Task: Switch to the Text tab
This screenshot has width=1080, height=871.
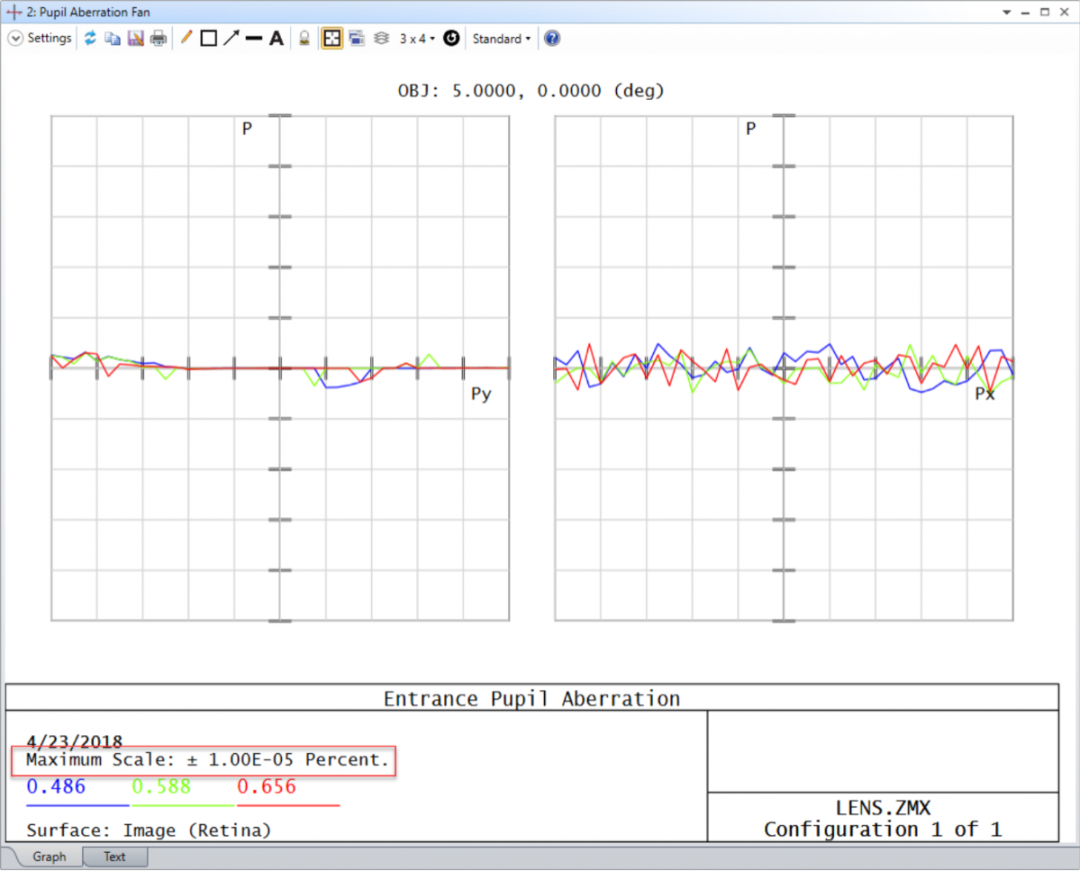Action: [114, 856]
